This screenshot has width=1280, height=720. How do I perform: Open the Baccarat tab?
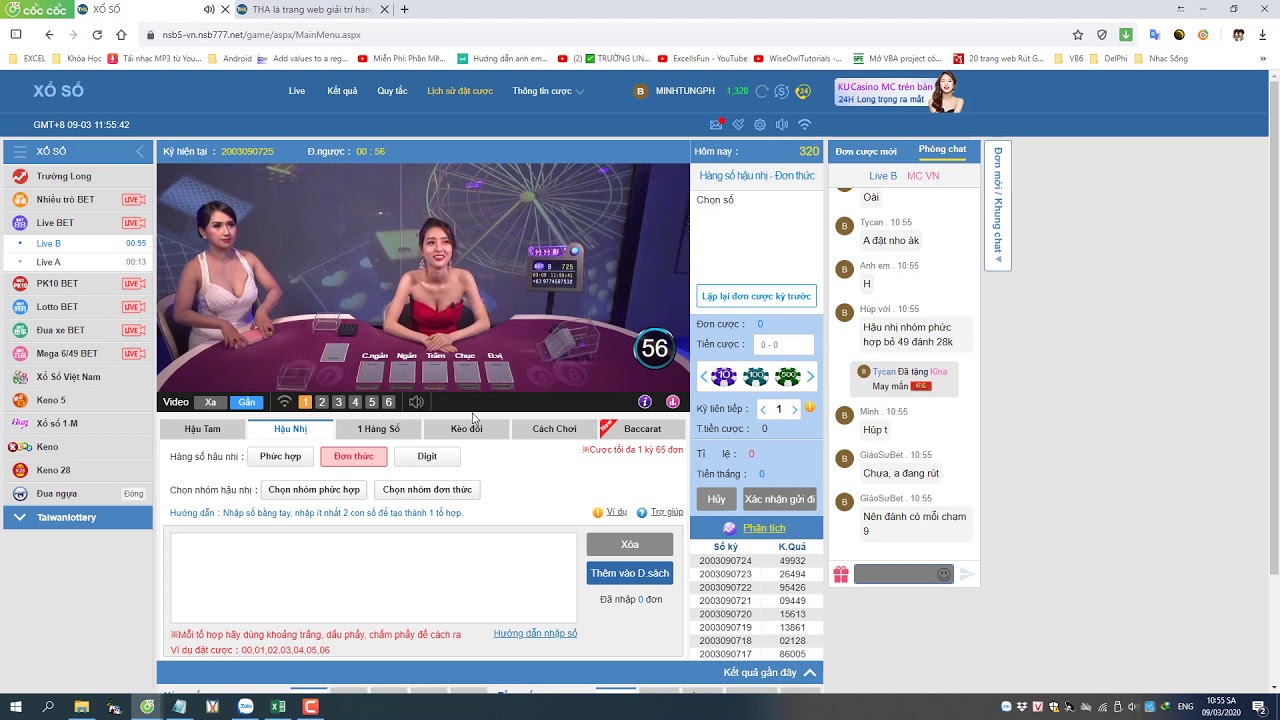(642, 429)
